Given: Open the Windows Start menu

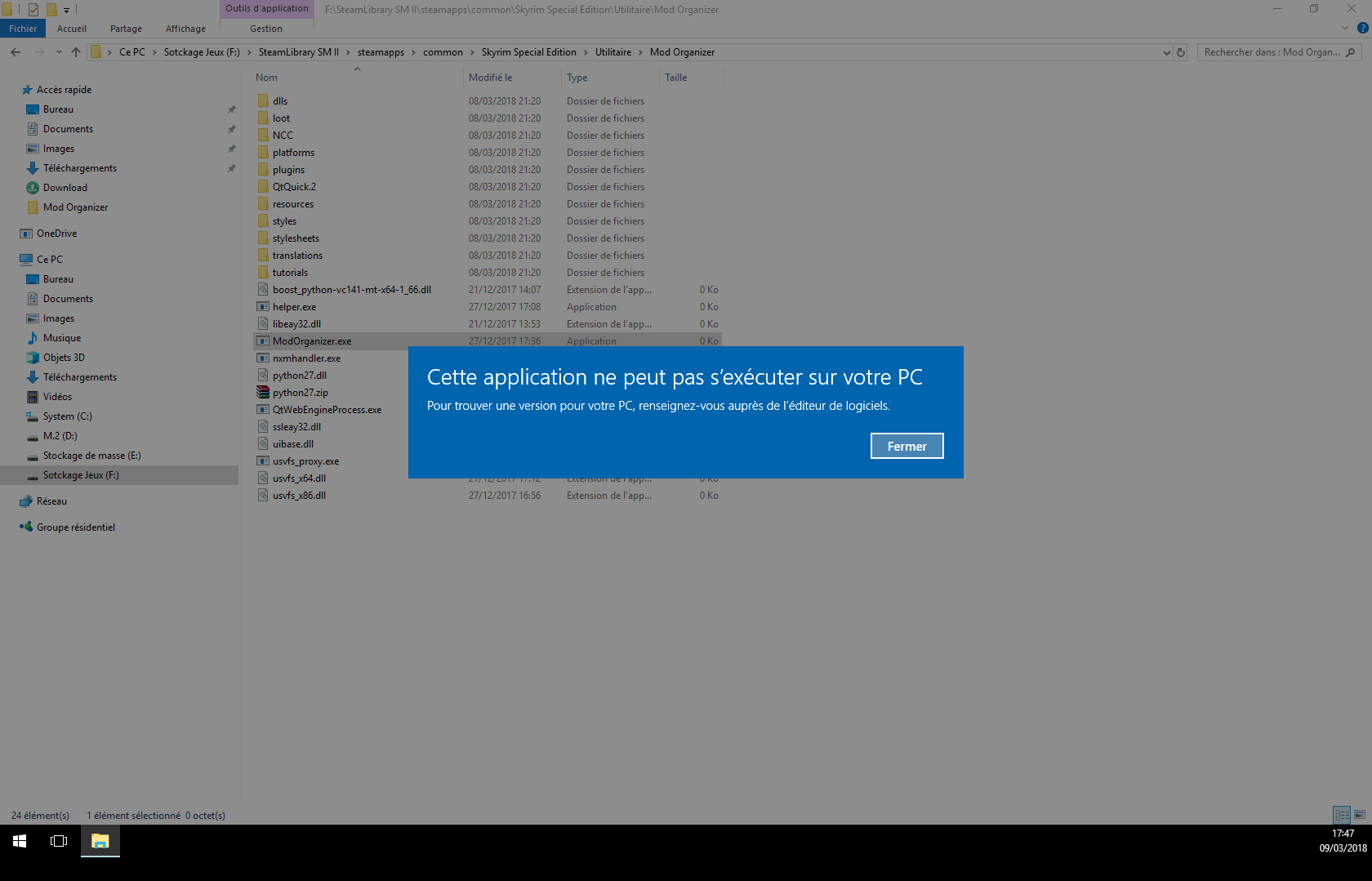Looking at the screenshot, I should coord(20,841).
